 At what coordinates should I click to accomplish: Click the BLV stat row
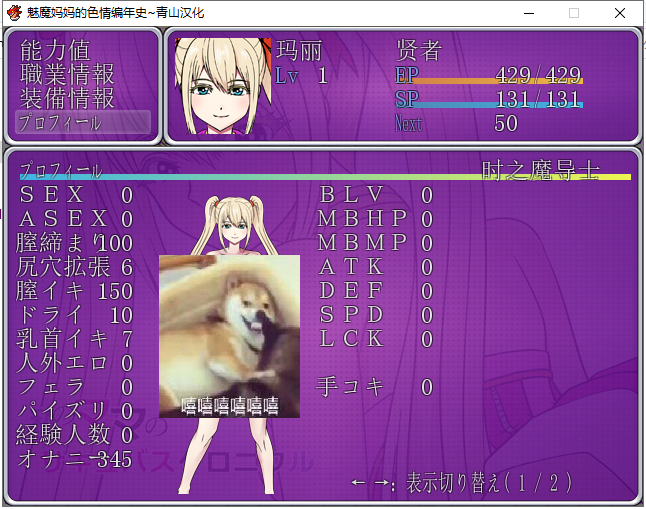375,195
